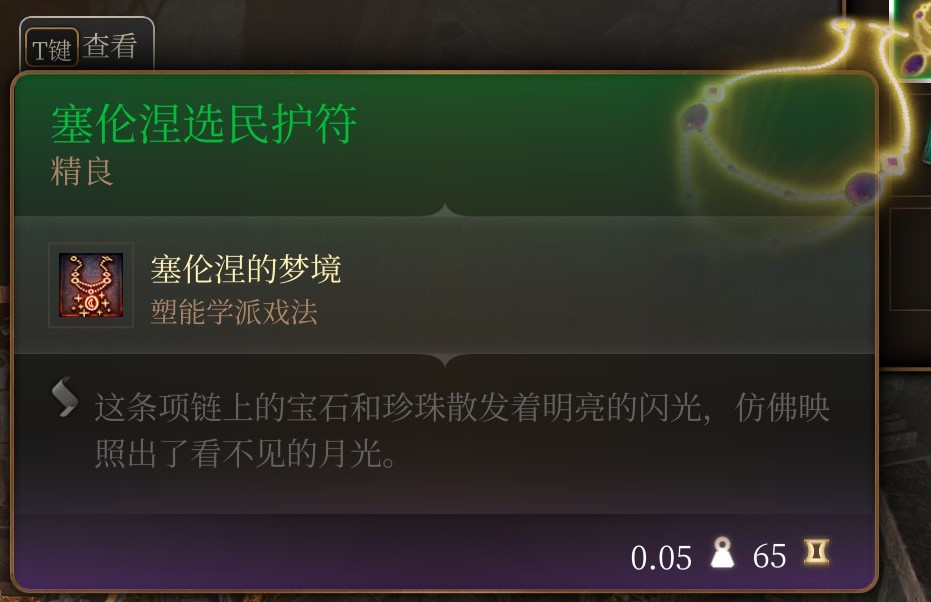The height and width of the screenshot is (602, 931).
Task: Click the item title 塞伦涅选民护符
Action: click(x=204, y=124)
